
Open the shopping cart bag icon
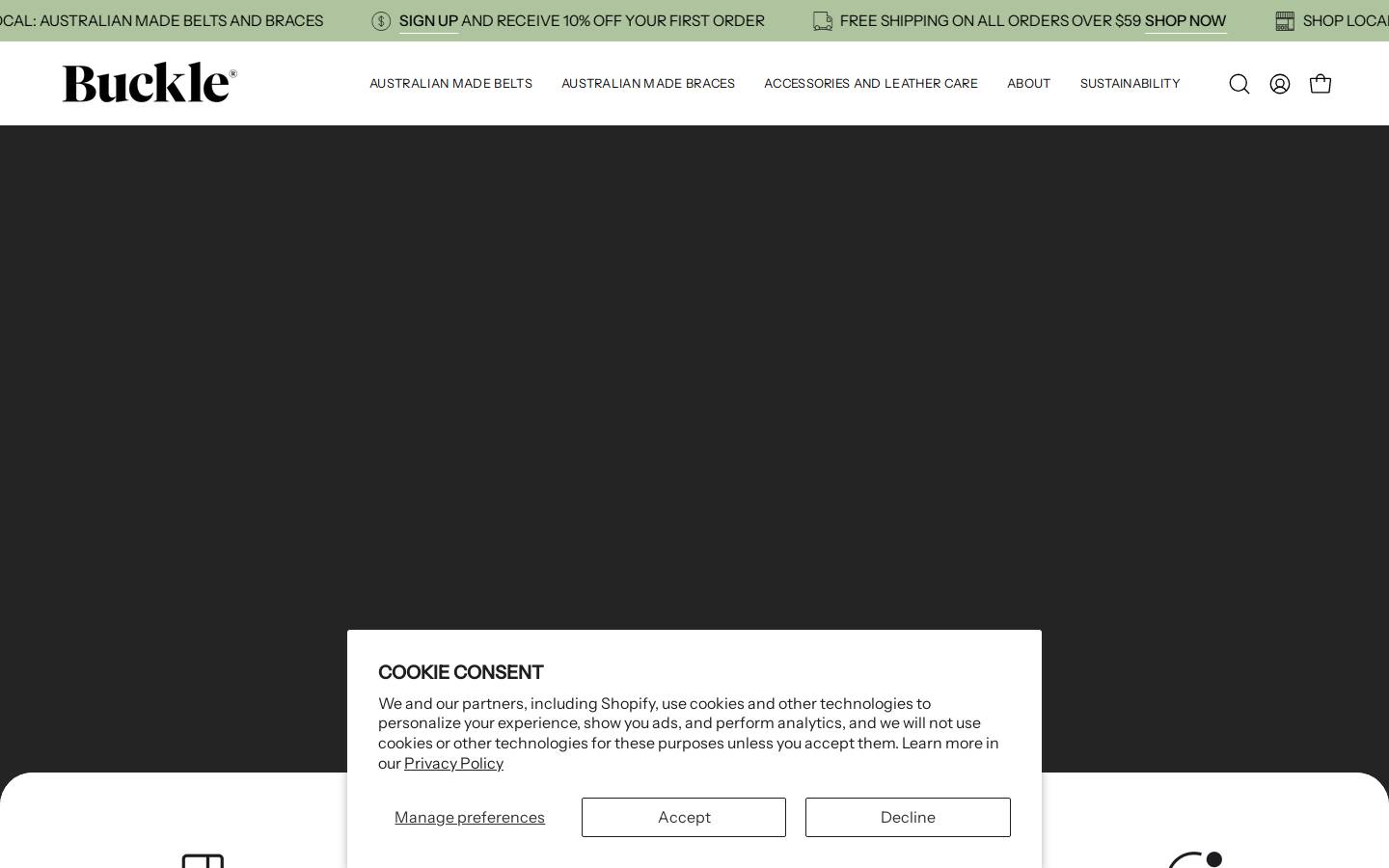pyautogui.click(x=1321, y=84)
